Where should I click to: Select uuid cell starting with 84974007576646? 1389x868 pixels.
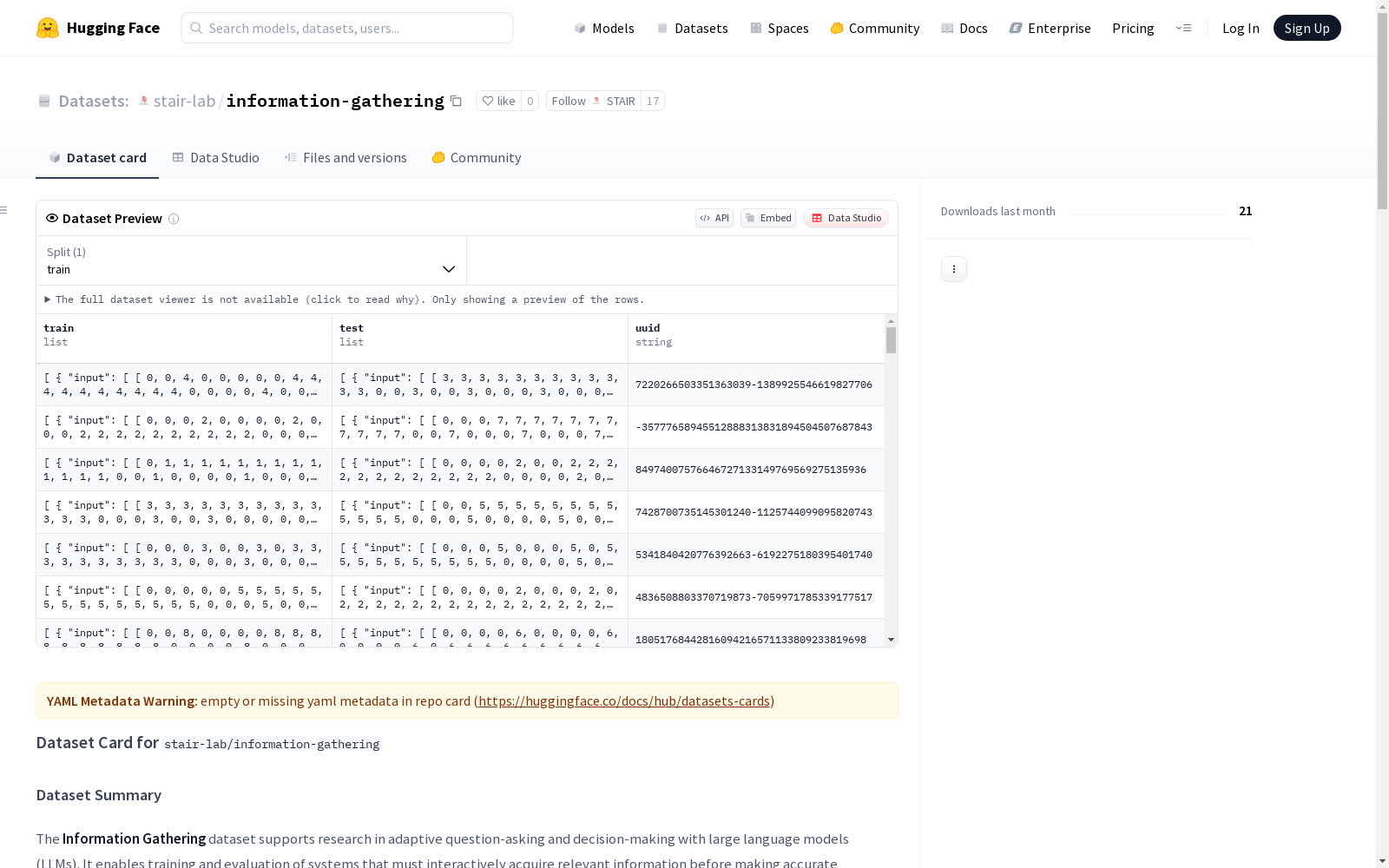[756, 470]
